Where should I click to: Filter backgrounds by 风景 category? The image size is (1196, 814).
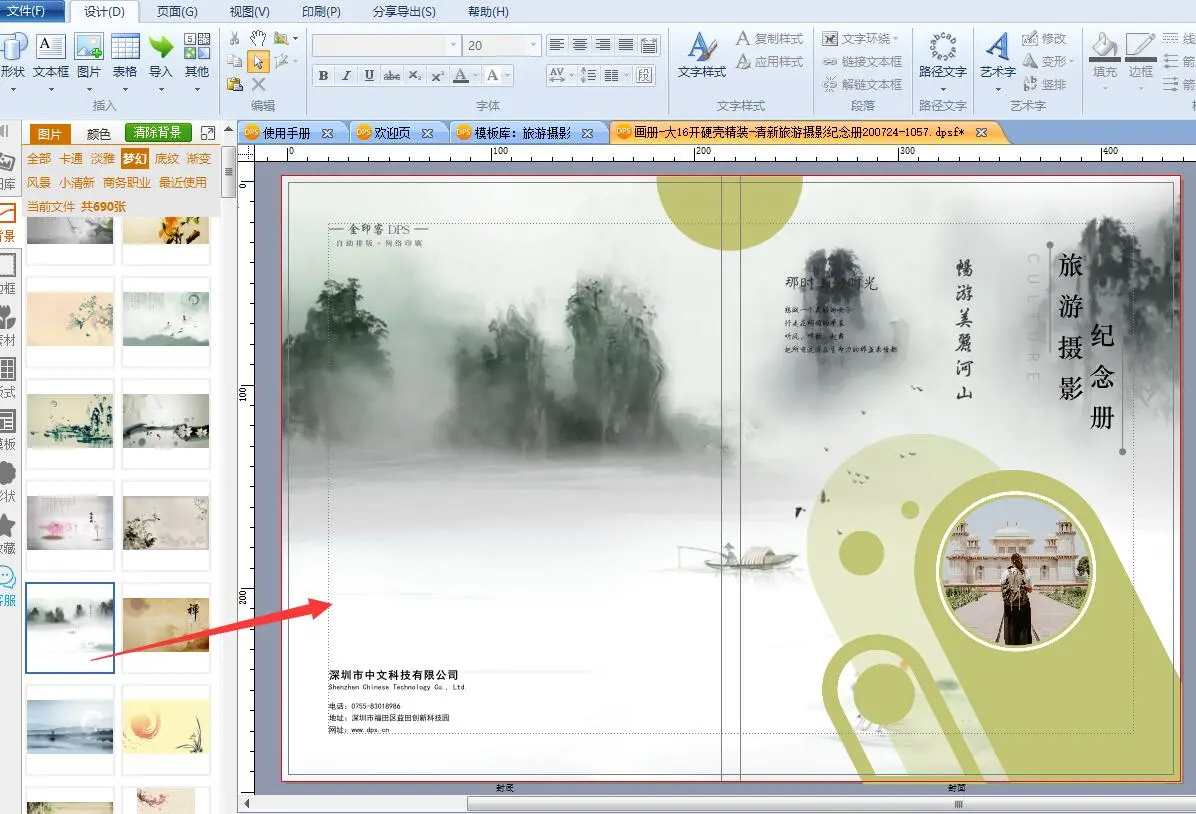[x=39, y=182]
